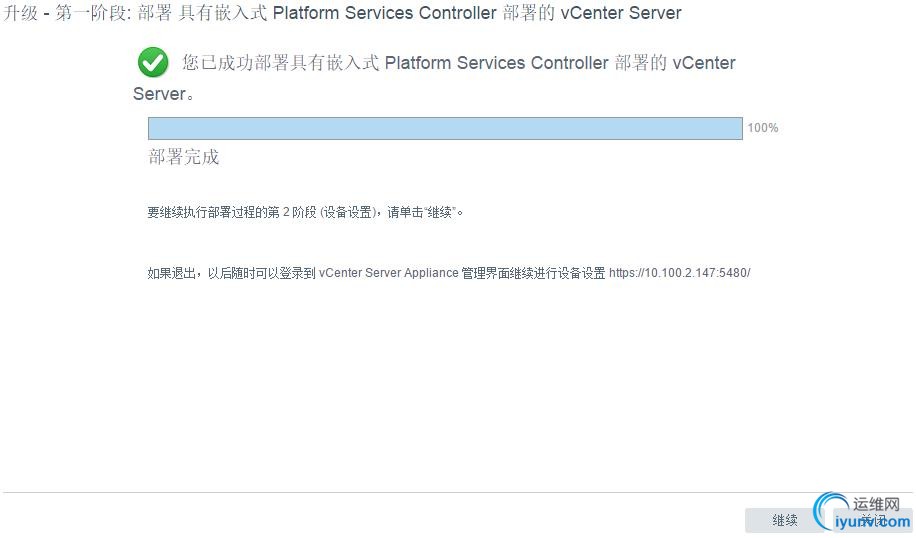
Task: Click the 升级 - 第一阶段 page title
Action: tap(68, 14)
